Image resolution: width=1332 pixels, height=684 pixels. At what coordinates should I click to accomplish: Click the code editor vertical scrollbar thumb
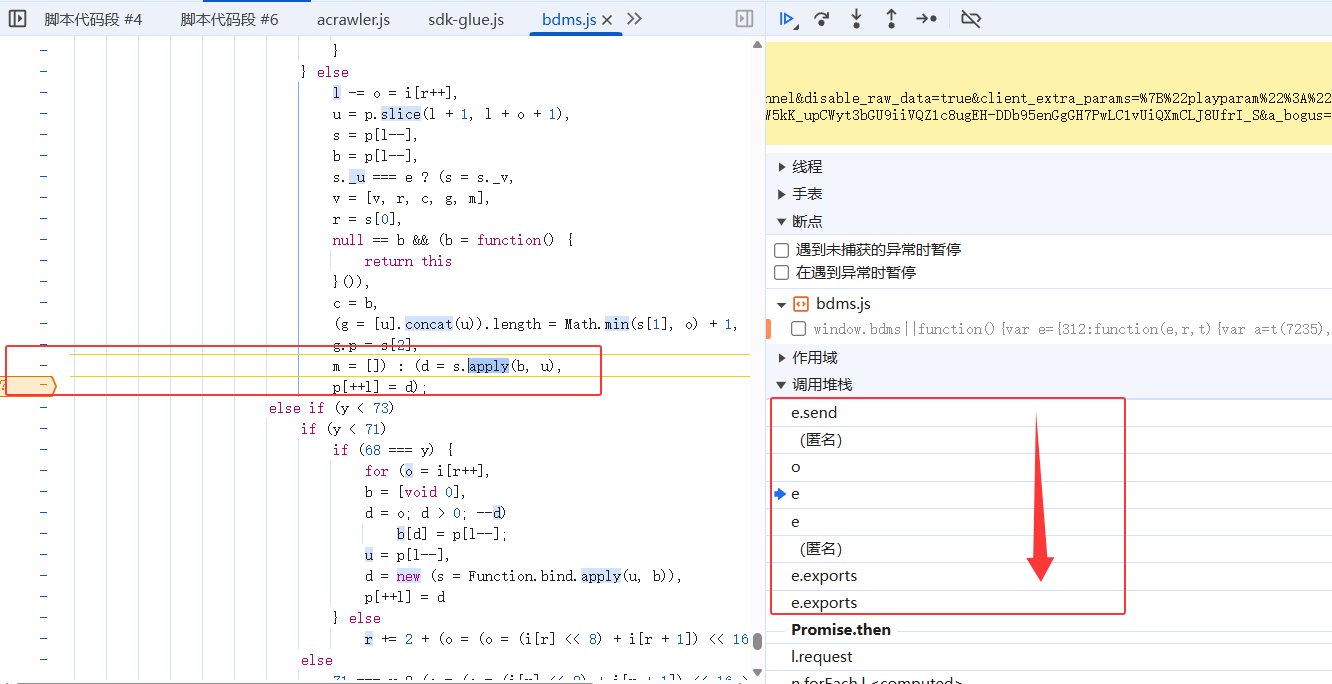tap(758, 641)
